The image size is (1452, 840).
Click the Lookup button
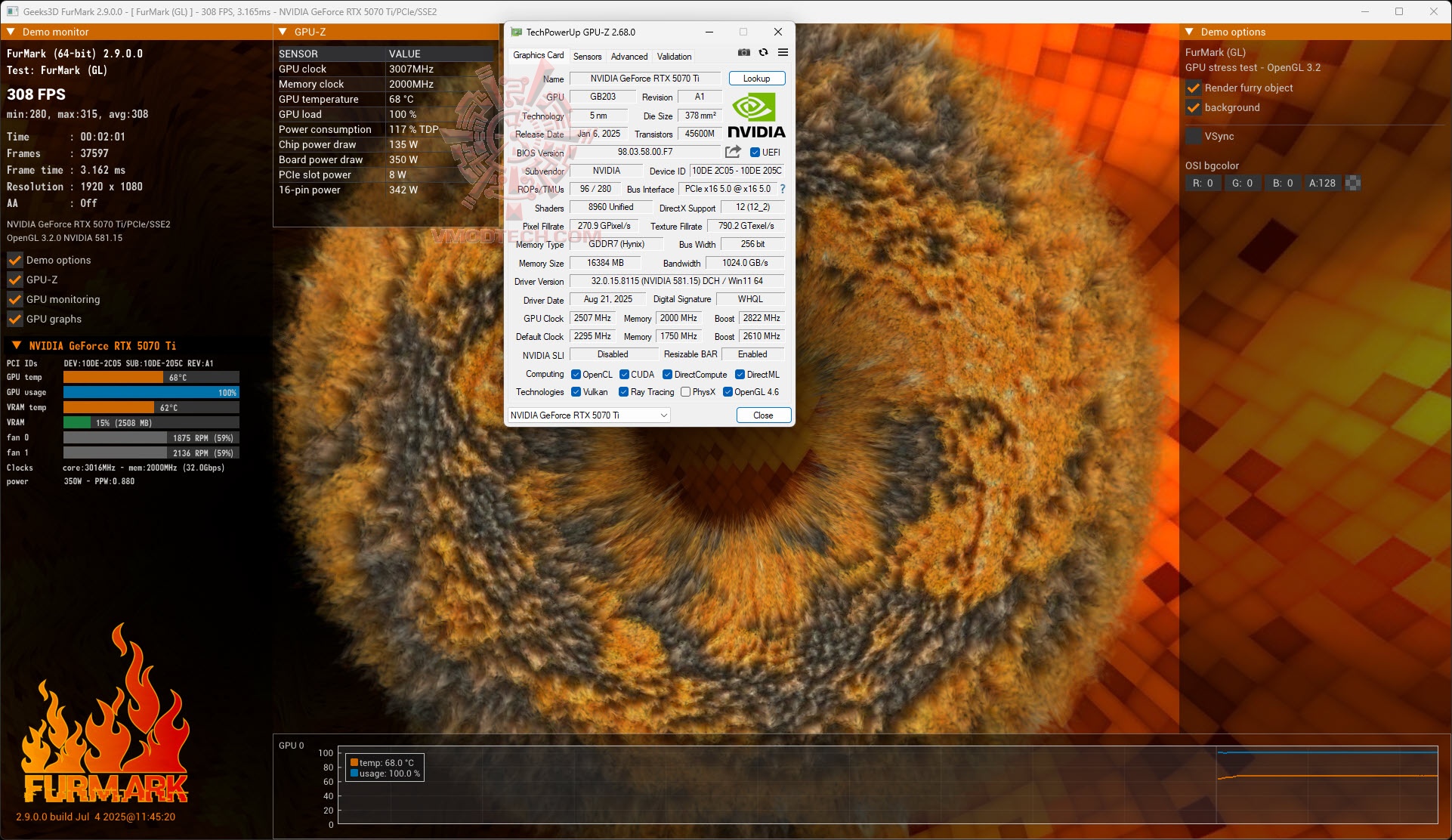pyautogui.click(x=756, y=79)
